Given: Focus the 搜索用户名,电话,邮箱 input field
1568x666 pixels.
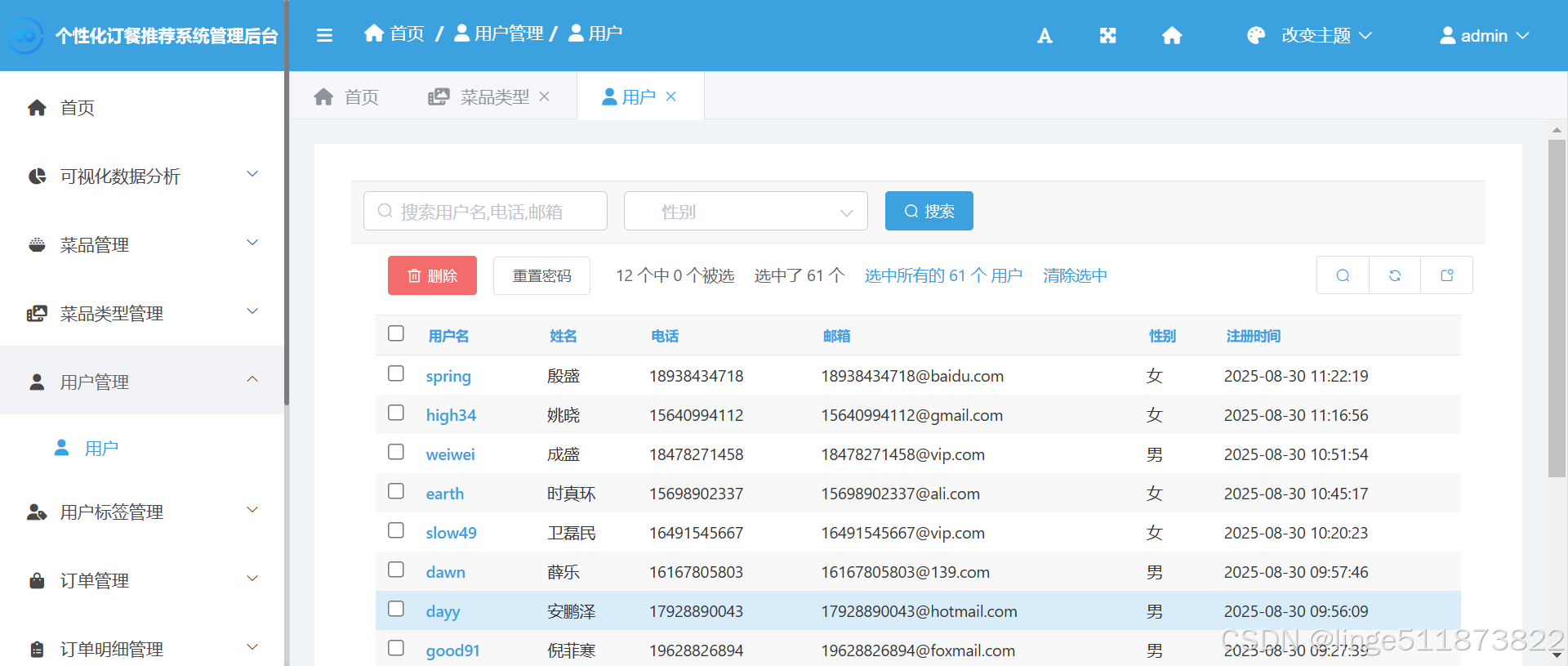Looking at the screenshot, I should click(x=485, y=211).
